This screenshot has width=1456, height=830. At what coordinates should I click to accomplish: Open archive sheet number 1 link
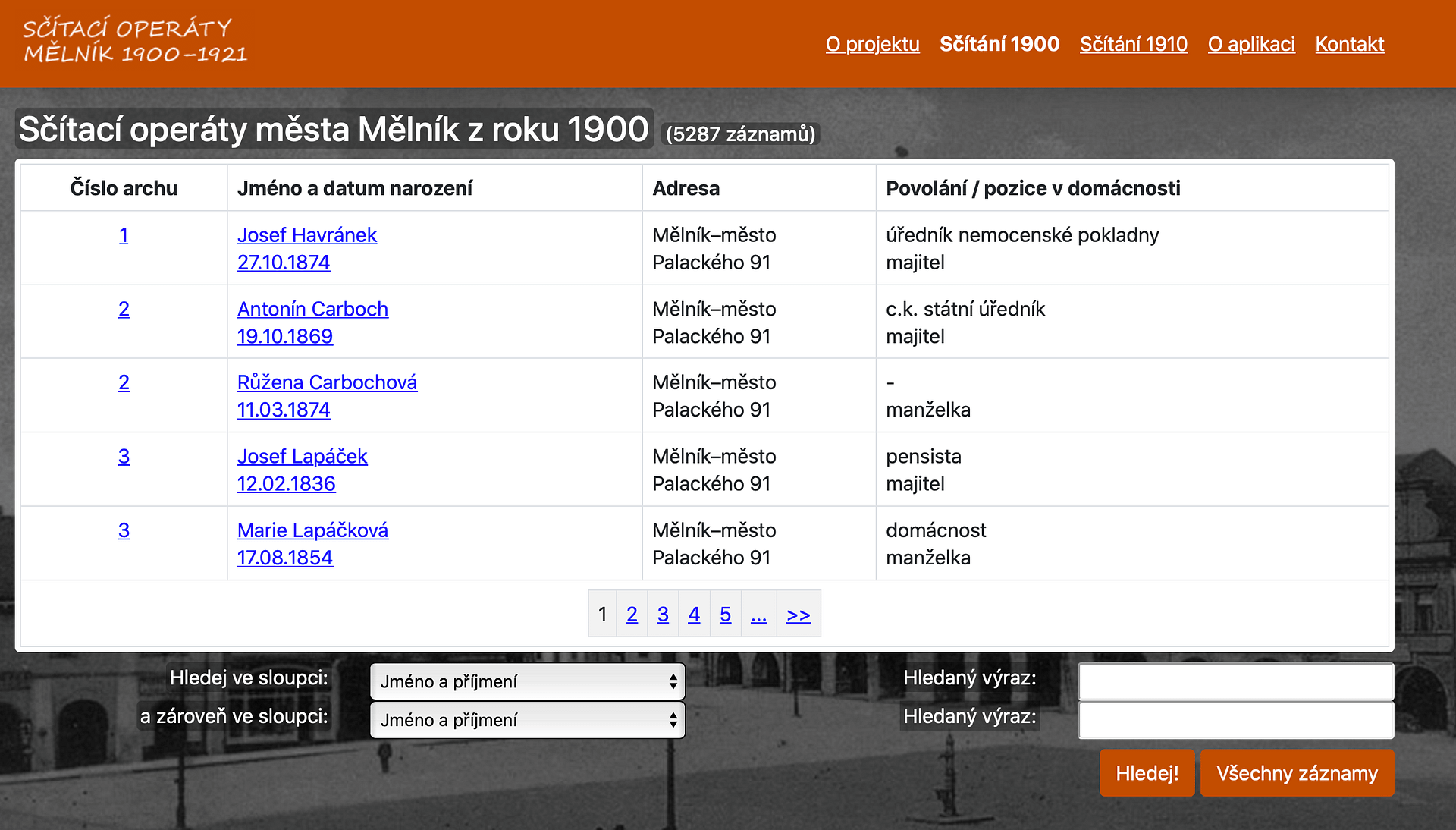(124, 235)
